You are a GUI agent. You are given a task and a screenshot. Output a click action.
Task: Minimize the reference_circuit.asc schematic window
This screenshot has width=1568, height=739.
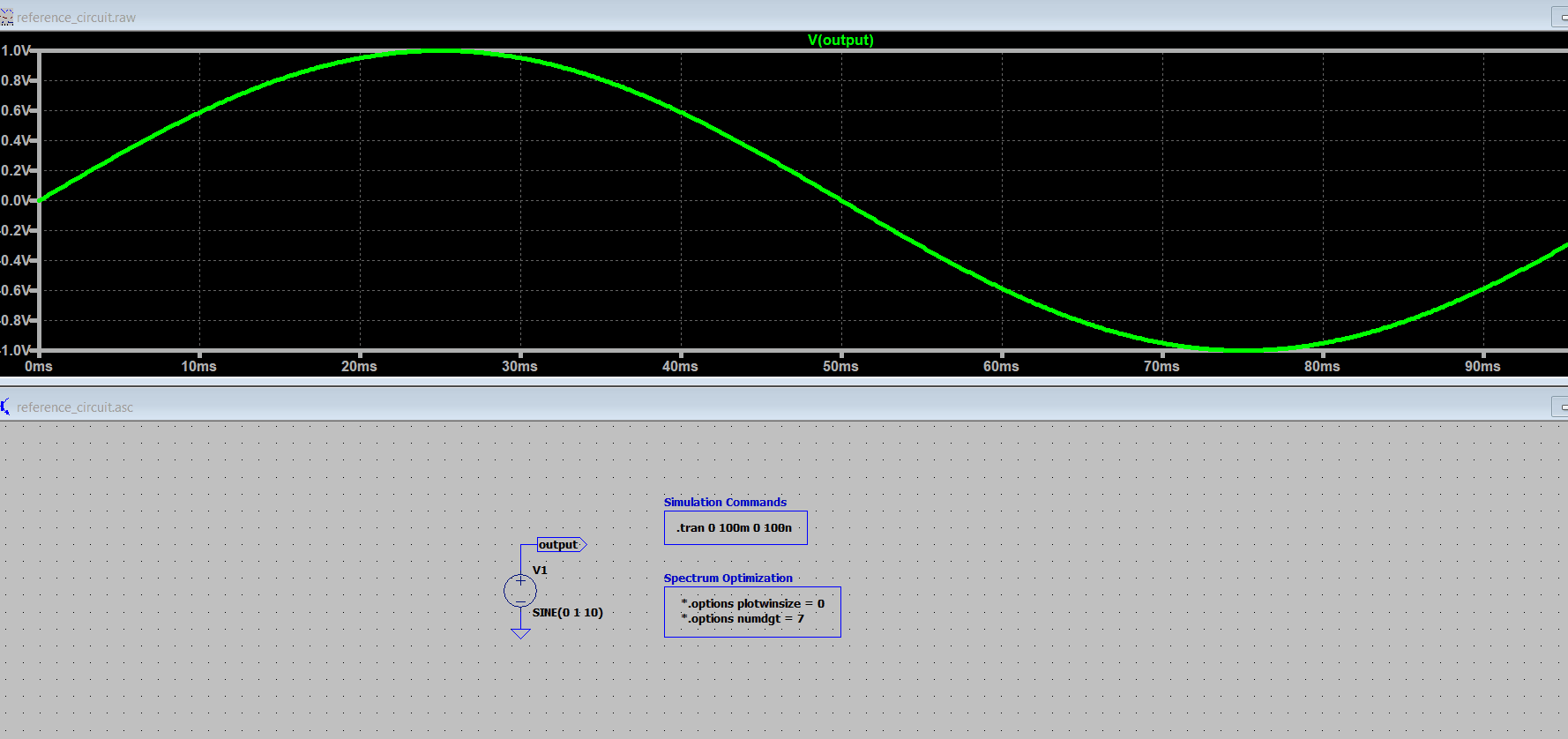point(1561,407)
